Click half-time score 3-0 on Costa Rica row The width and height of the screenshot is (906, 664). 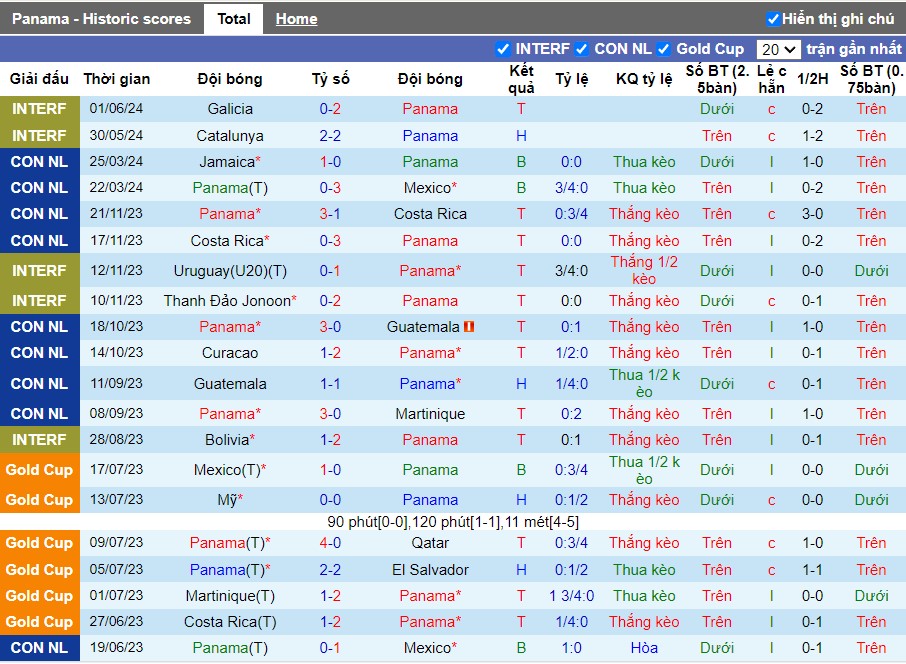812,214
